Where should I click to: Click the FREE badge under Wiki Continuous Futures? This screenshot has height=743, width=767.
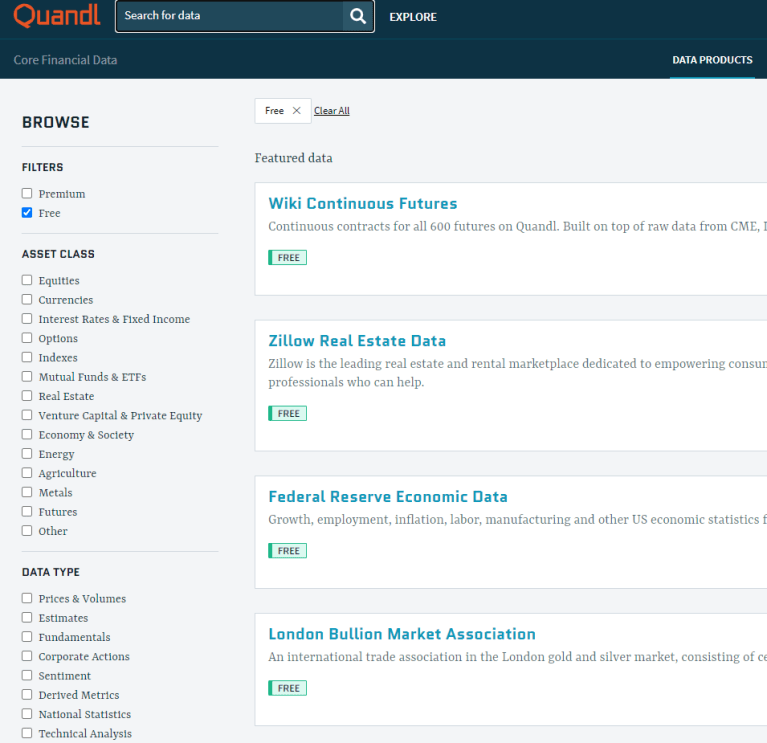(288, 258)
